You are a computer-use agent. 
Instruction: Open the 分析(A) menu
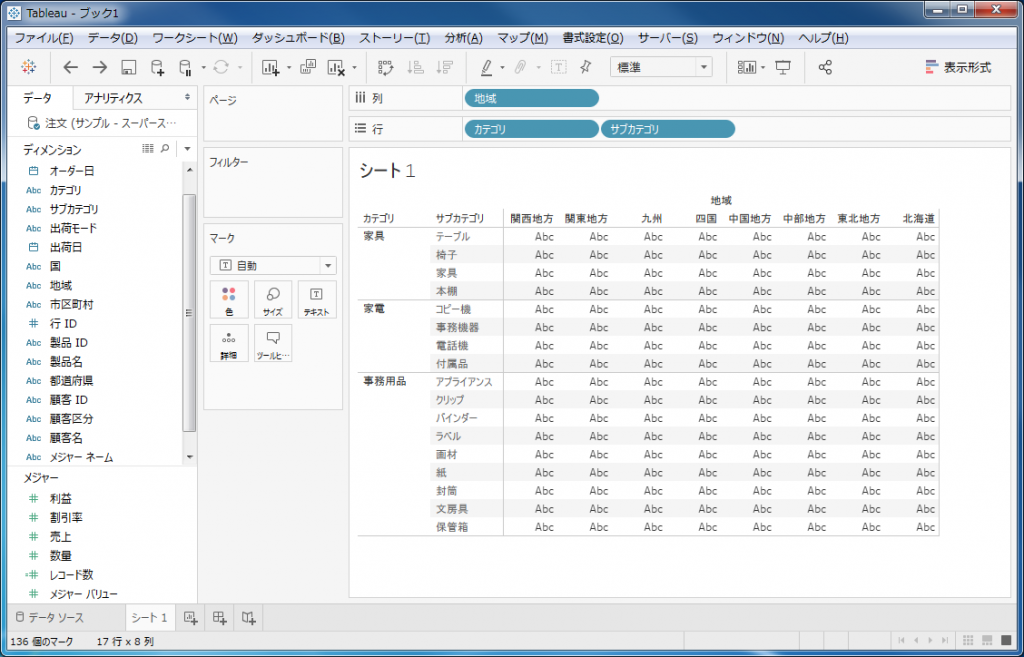[462, 38]
